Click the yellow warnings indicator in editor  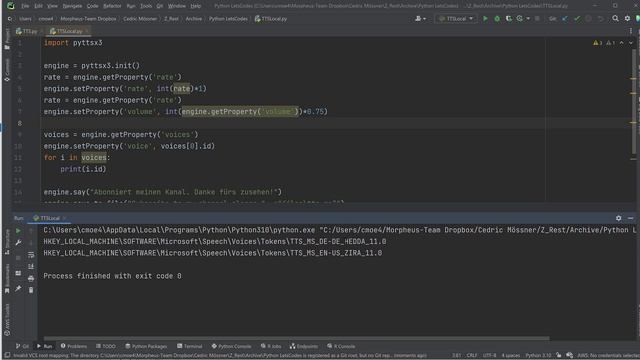(598, 43)
